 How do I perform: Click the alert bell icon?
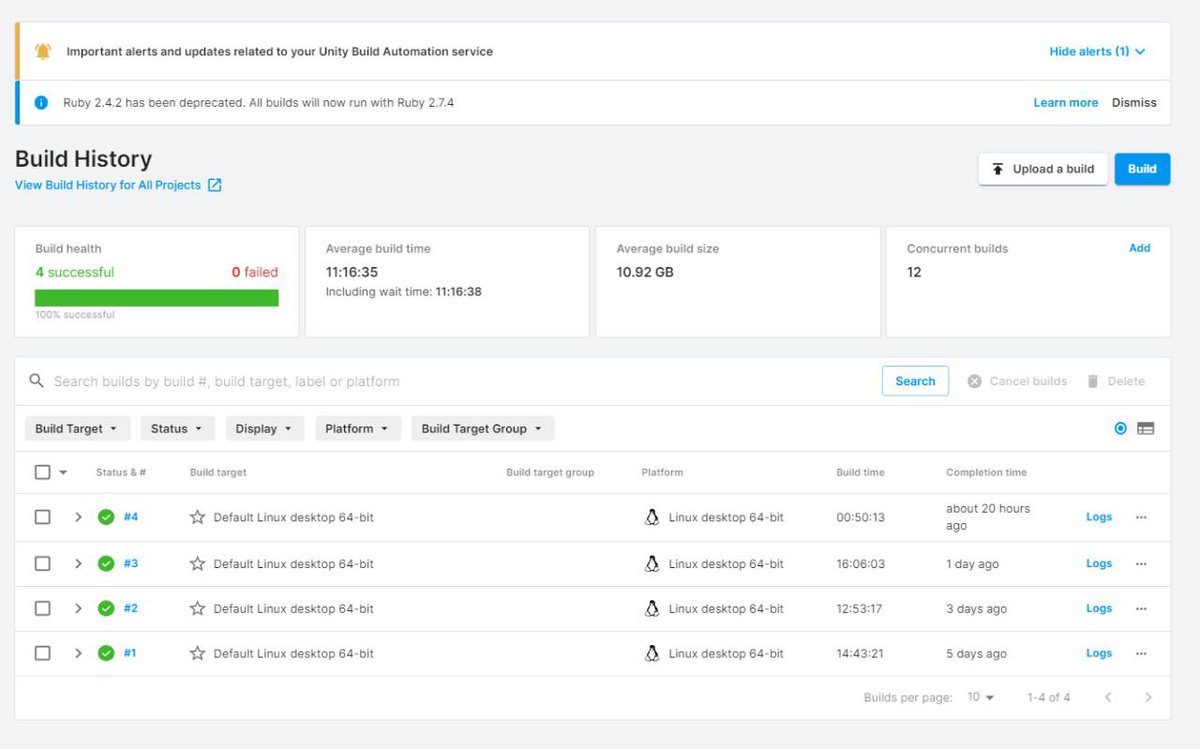(x=42, y=51)
